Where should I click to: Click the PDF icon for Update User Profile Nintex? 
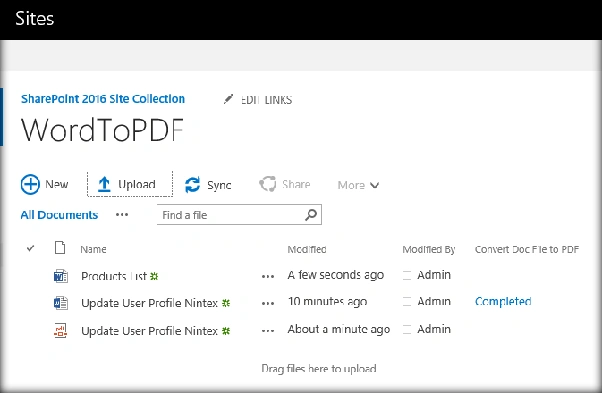[61, 330]
